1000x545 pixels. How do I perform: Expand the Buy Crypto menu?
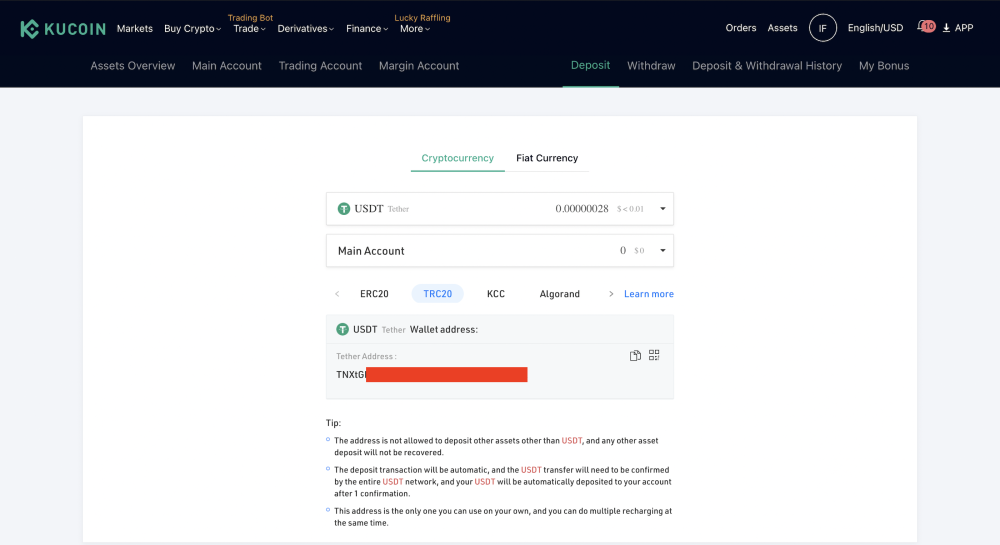(x=193, y=29)
